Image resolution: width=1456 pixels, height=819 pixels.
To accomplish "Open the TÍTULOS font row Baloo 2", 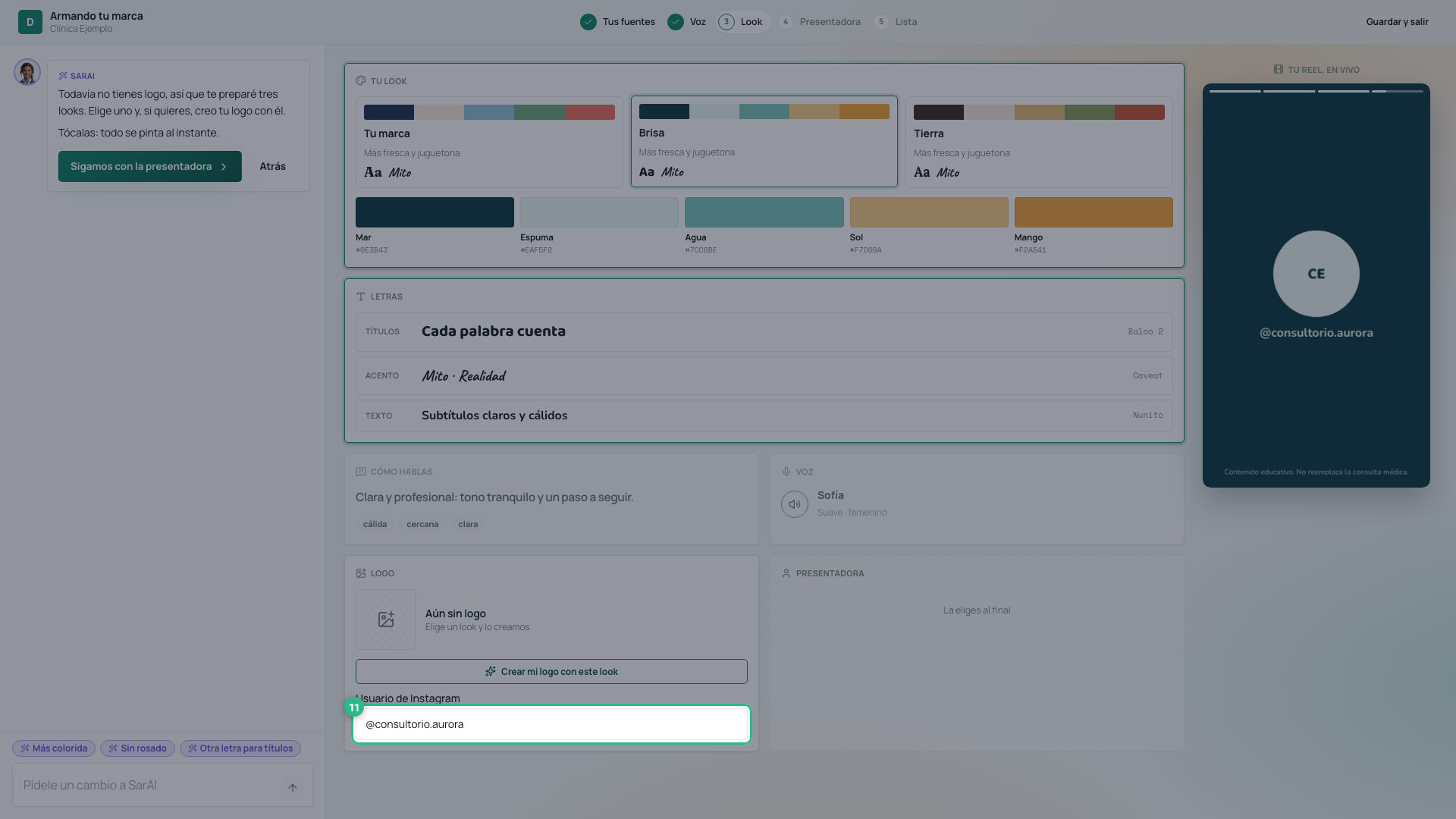I will [764, 332].
